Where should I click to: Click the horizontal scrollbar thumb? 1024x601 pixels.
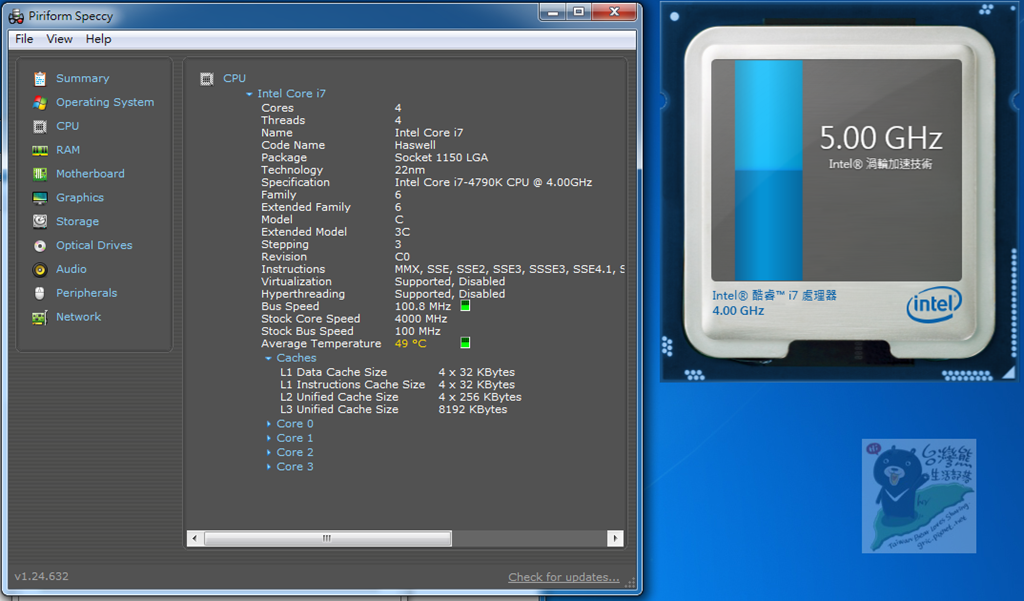(327, 538)
